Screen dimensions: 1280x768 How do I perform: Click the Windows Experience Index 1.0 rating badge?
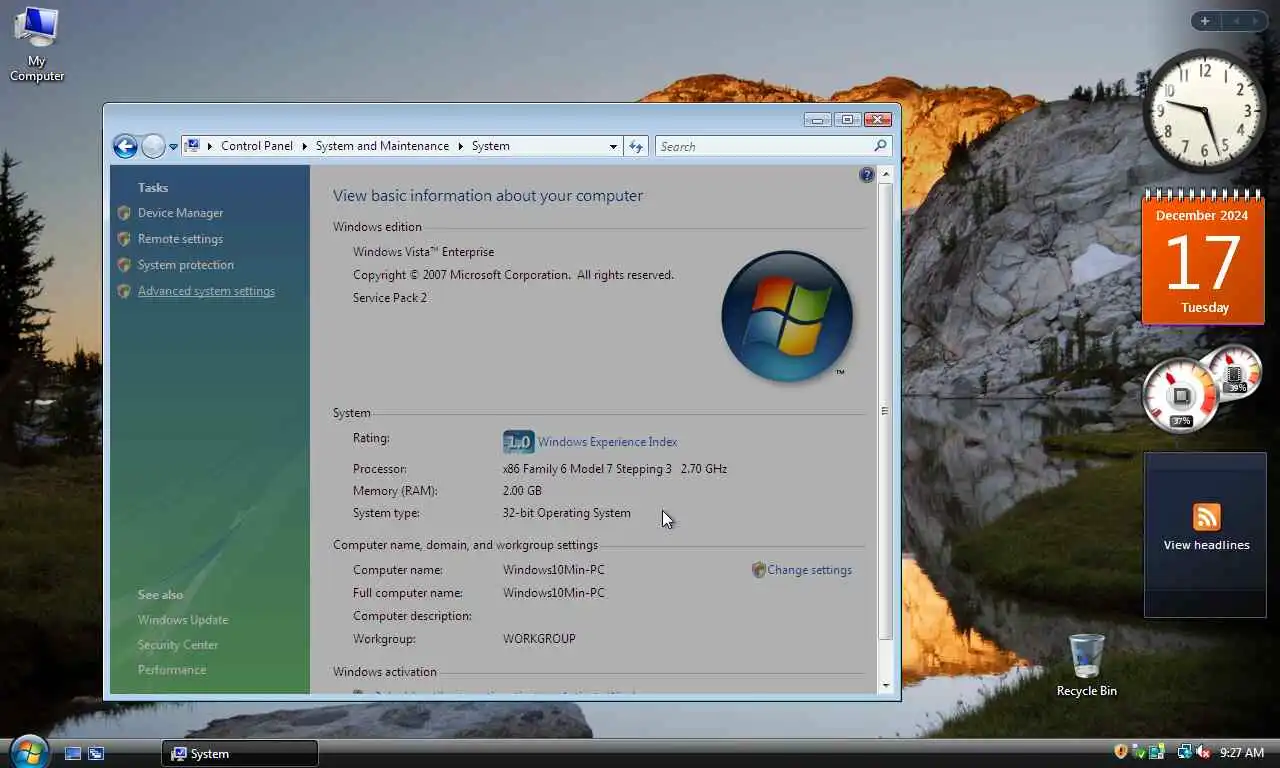click(518, 442)
